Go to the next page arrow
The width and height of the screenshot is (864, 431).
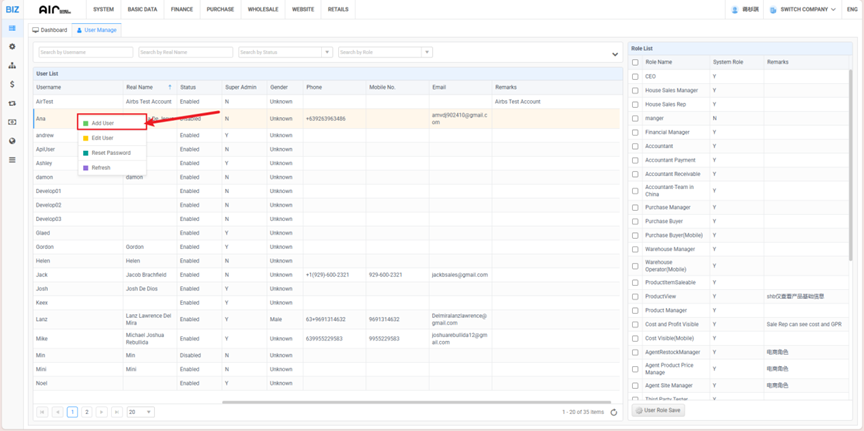click(x=102, y=412)
